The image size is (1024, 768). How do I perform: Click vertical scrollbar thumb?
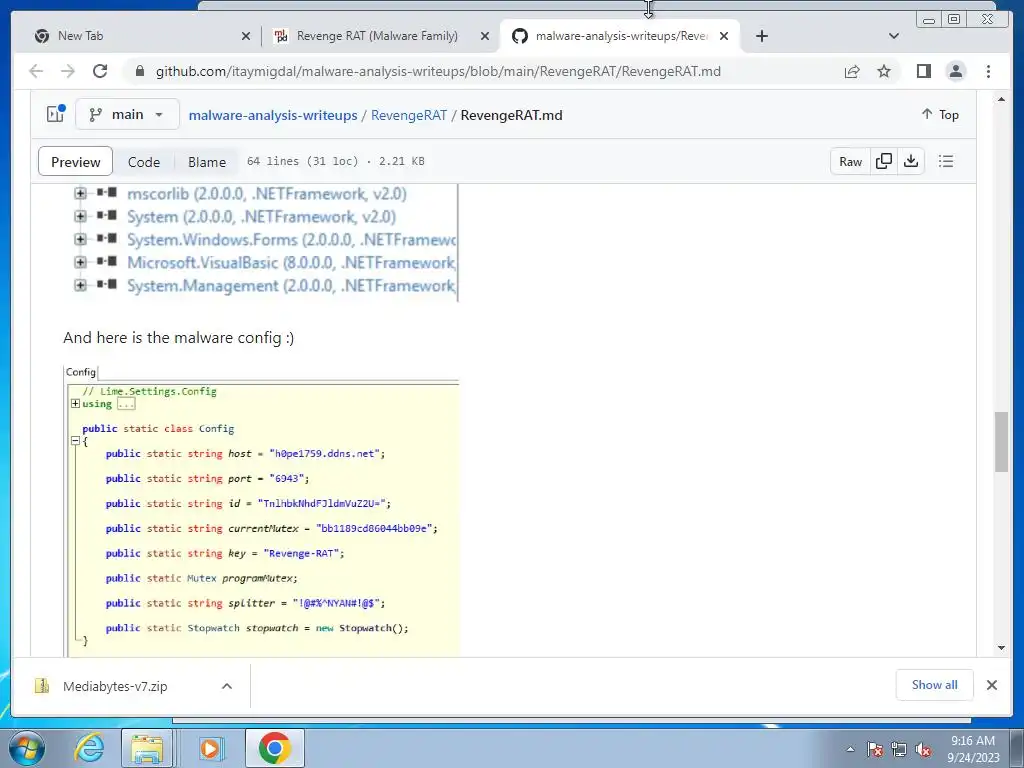click(1001, 441)
